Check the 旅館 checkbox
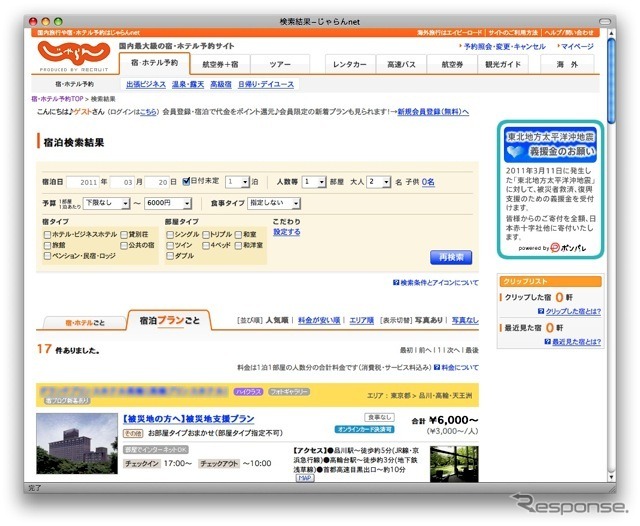640x526 pixels. point(47,245)
